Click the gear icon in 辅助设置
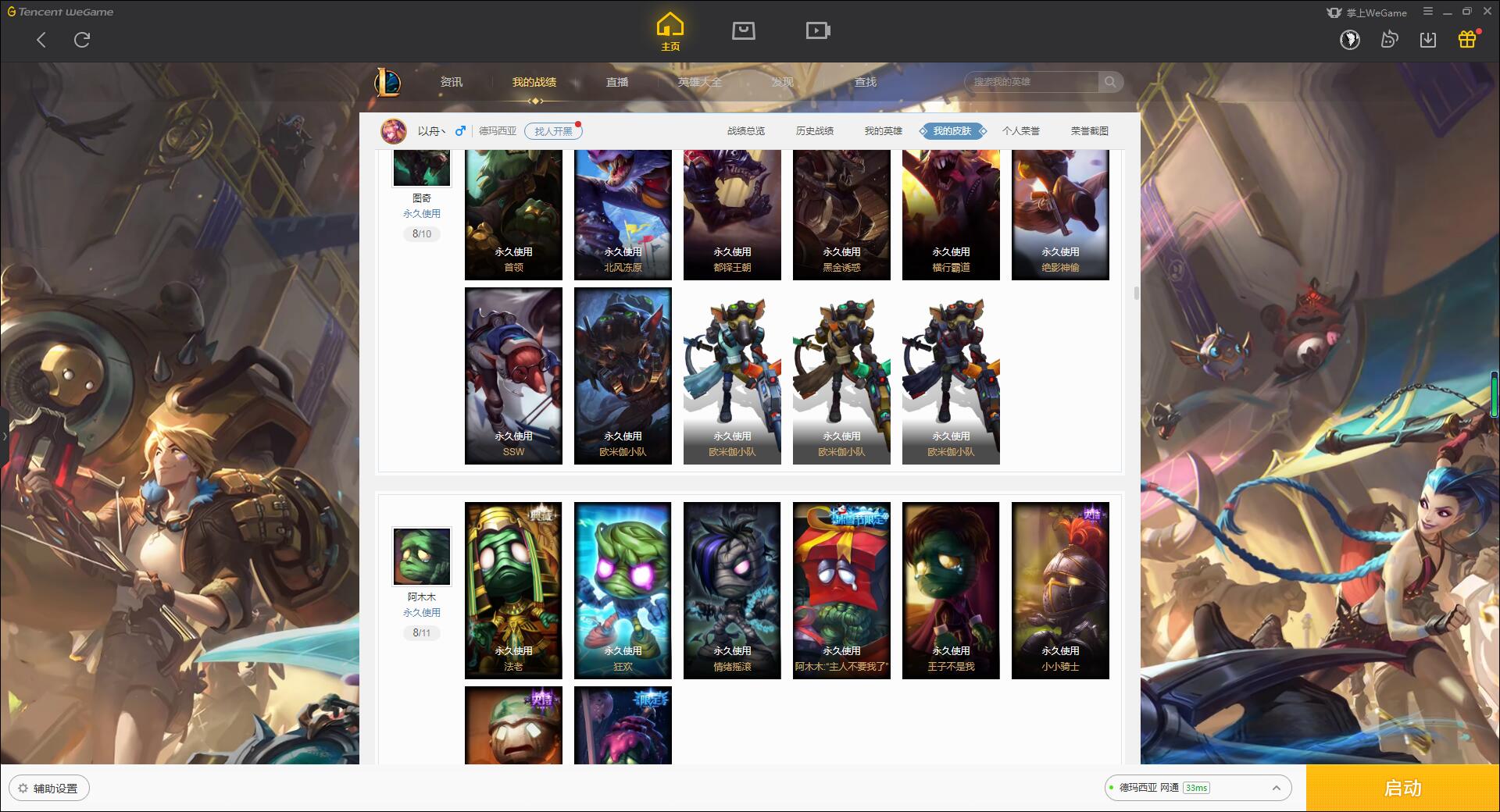Viewport: 1500px width, 812px height. 23,789
